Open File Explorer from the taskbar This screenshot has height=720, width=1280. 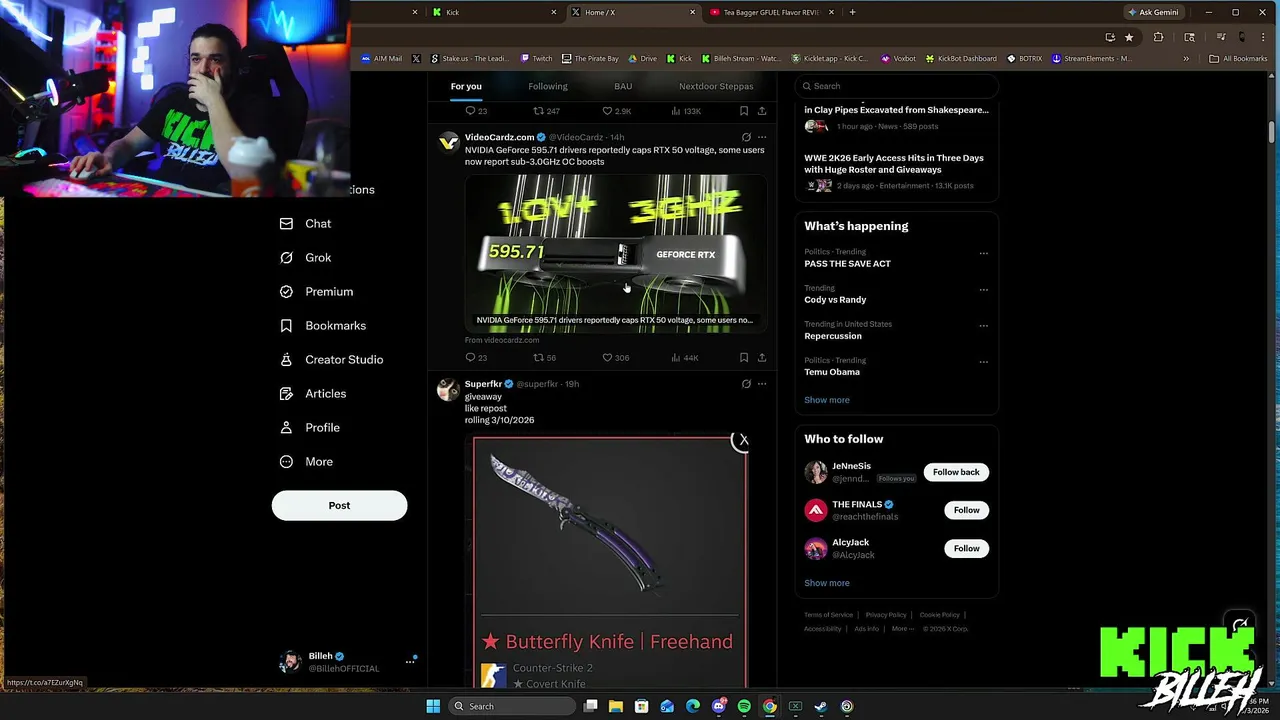[x=616, y=706]
